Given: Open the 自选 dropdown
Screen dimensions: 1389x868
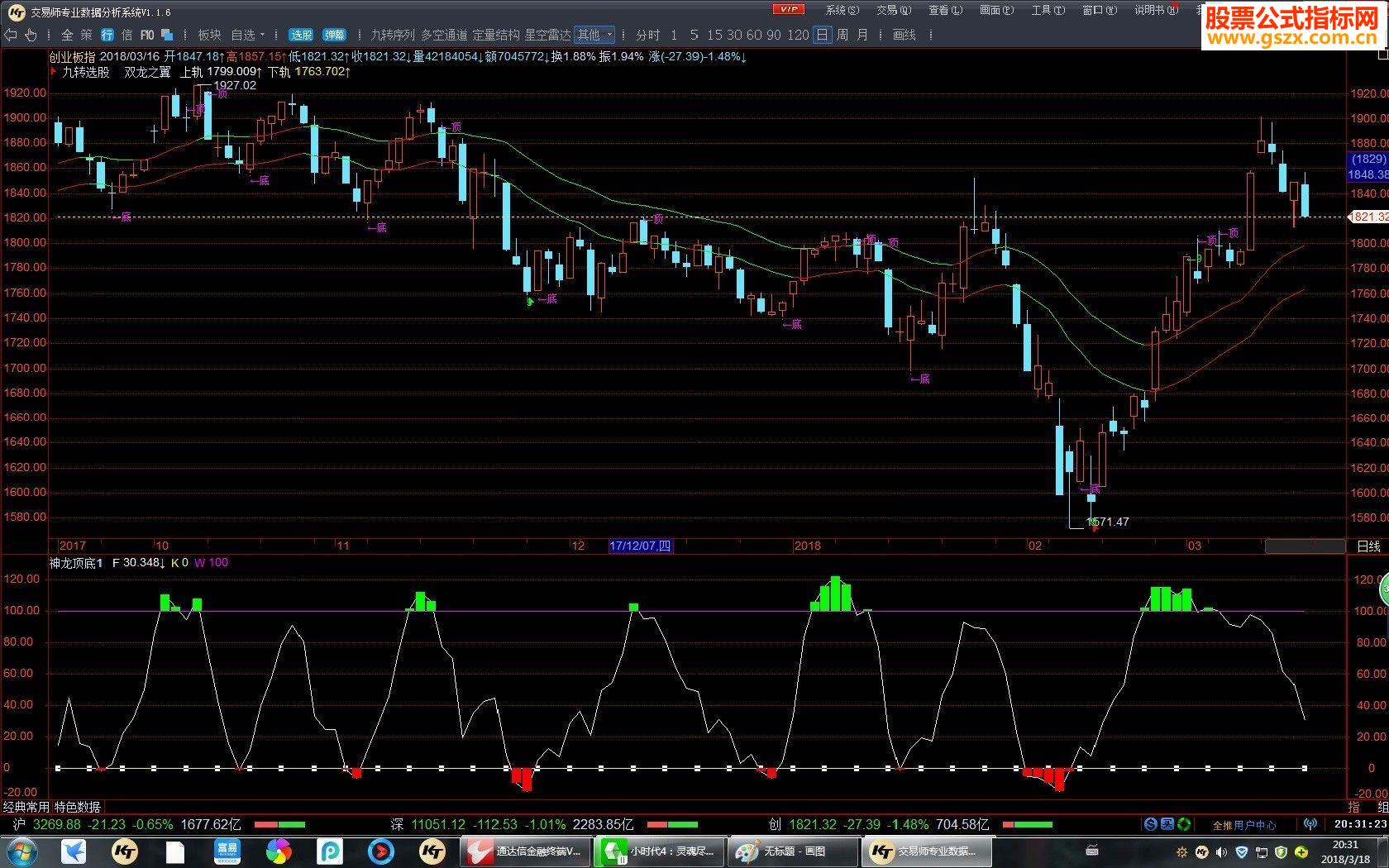Looking at the screenshot, I should tap(247, 35).
